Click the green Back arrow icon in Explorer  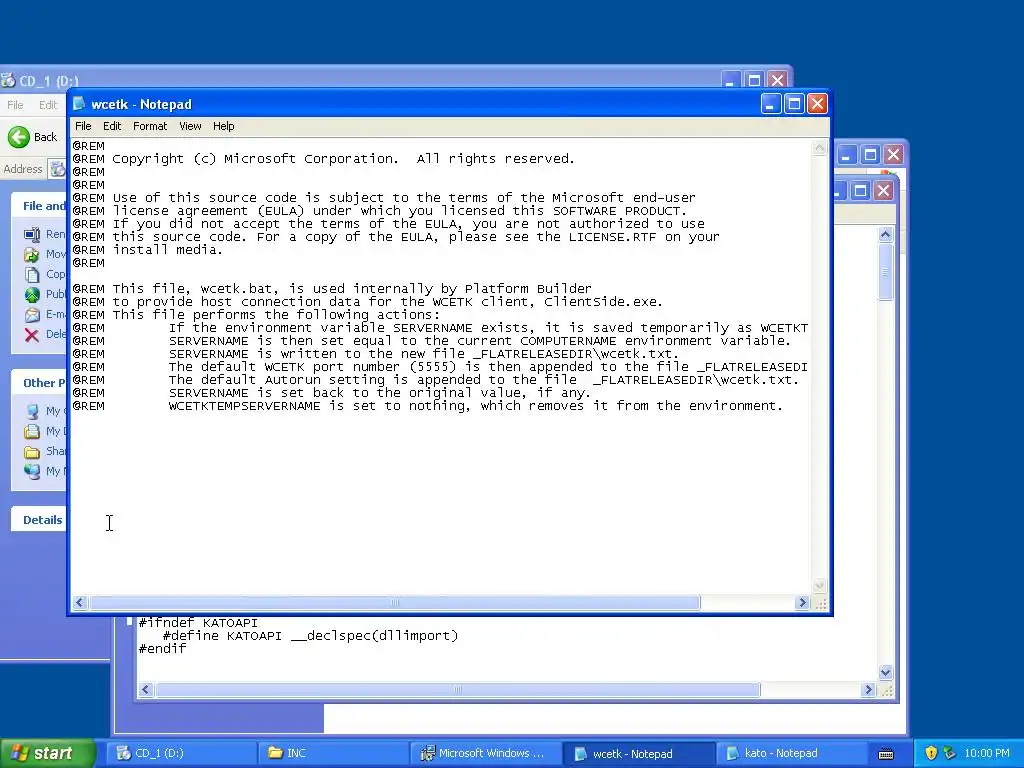(x=19, y=136)
